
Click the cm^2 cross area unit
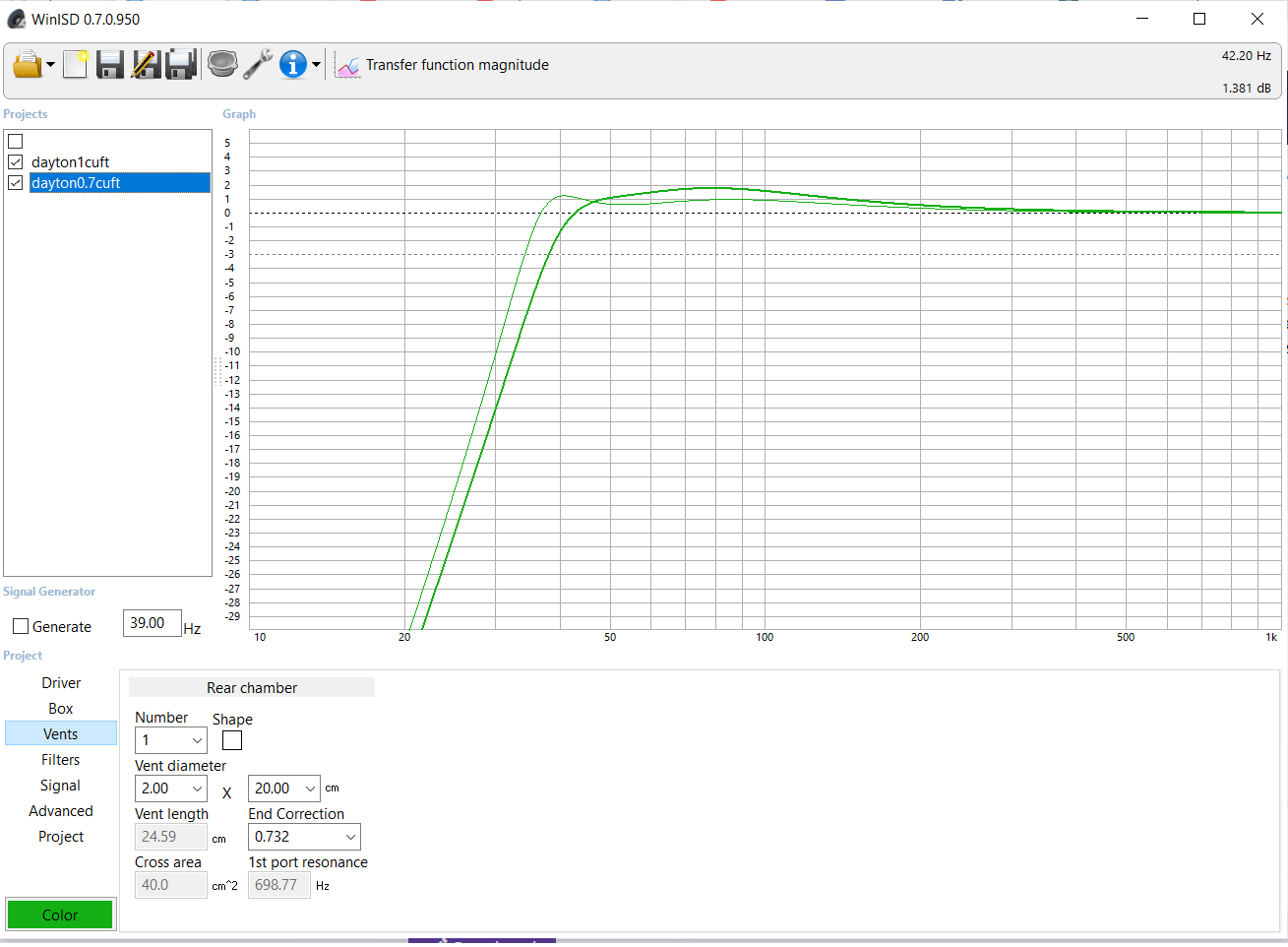(224, 886)
